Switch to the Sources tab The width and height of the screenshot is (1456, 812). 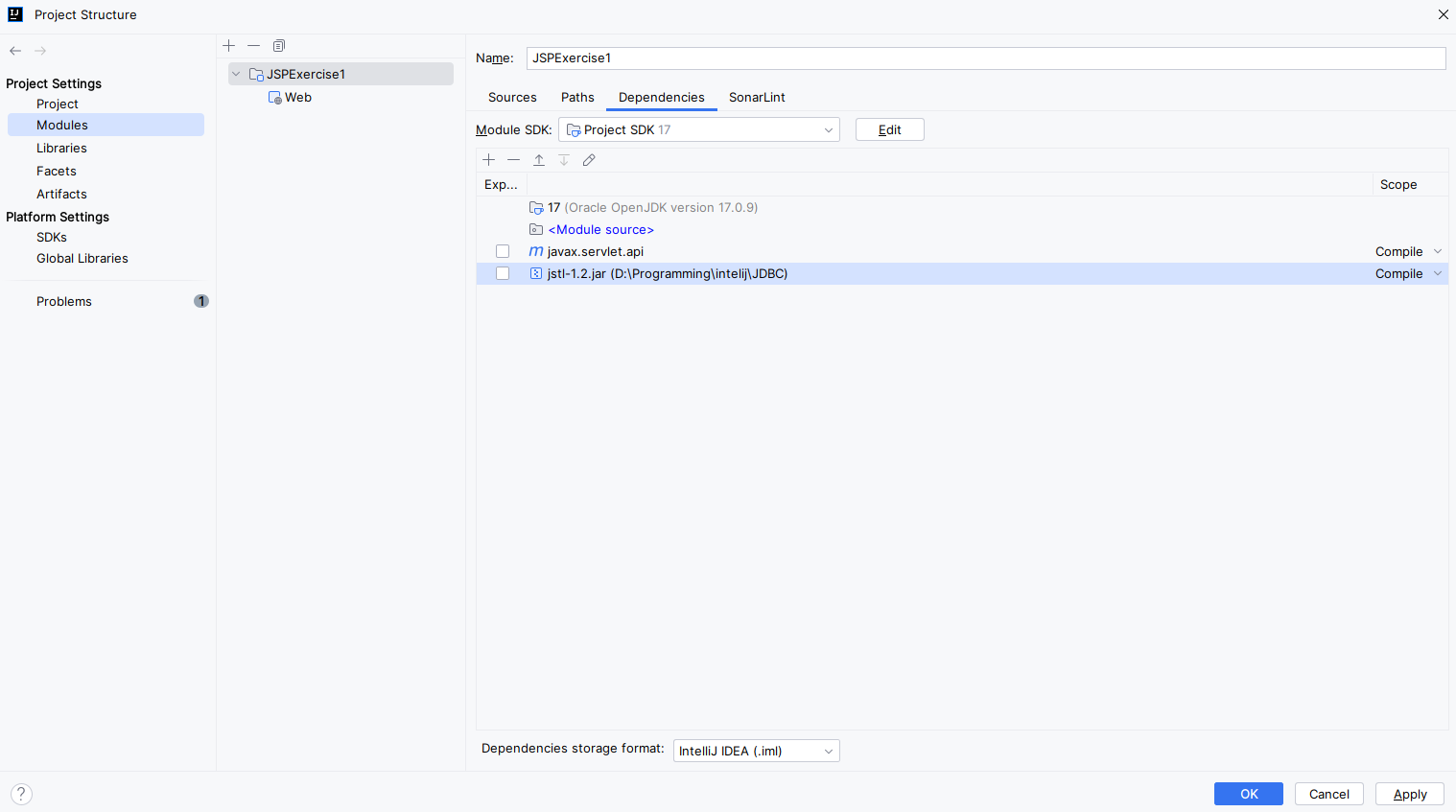coord(512,98)
